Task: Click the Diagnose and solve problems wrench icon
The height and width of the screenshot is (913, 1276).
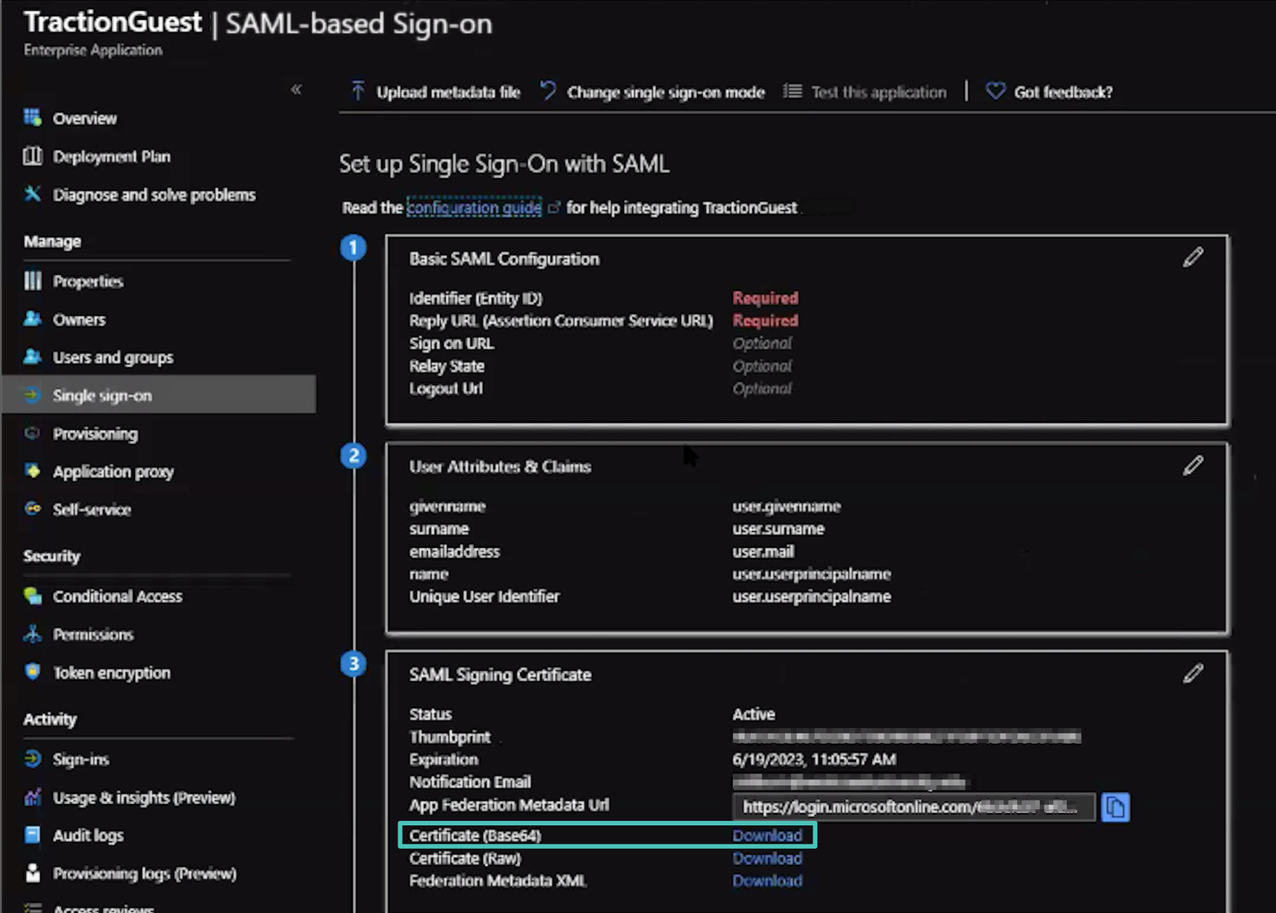Action: point(33,194)
